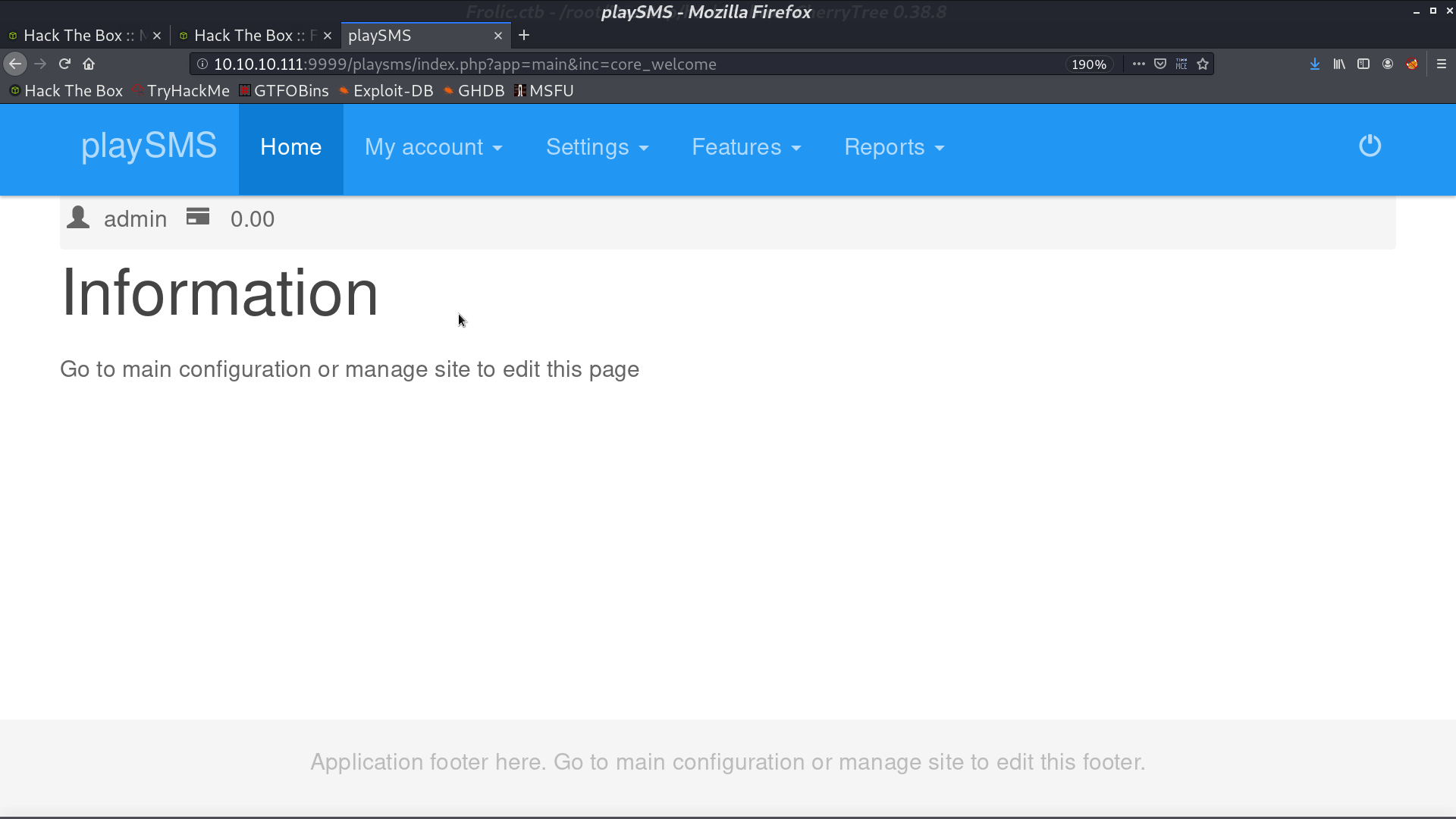Toggle the sidebar view icon
Viewport: 1456px width, 819px height.
(1363, 64)
